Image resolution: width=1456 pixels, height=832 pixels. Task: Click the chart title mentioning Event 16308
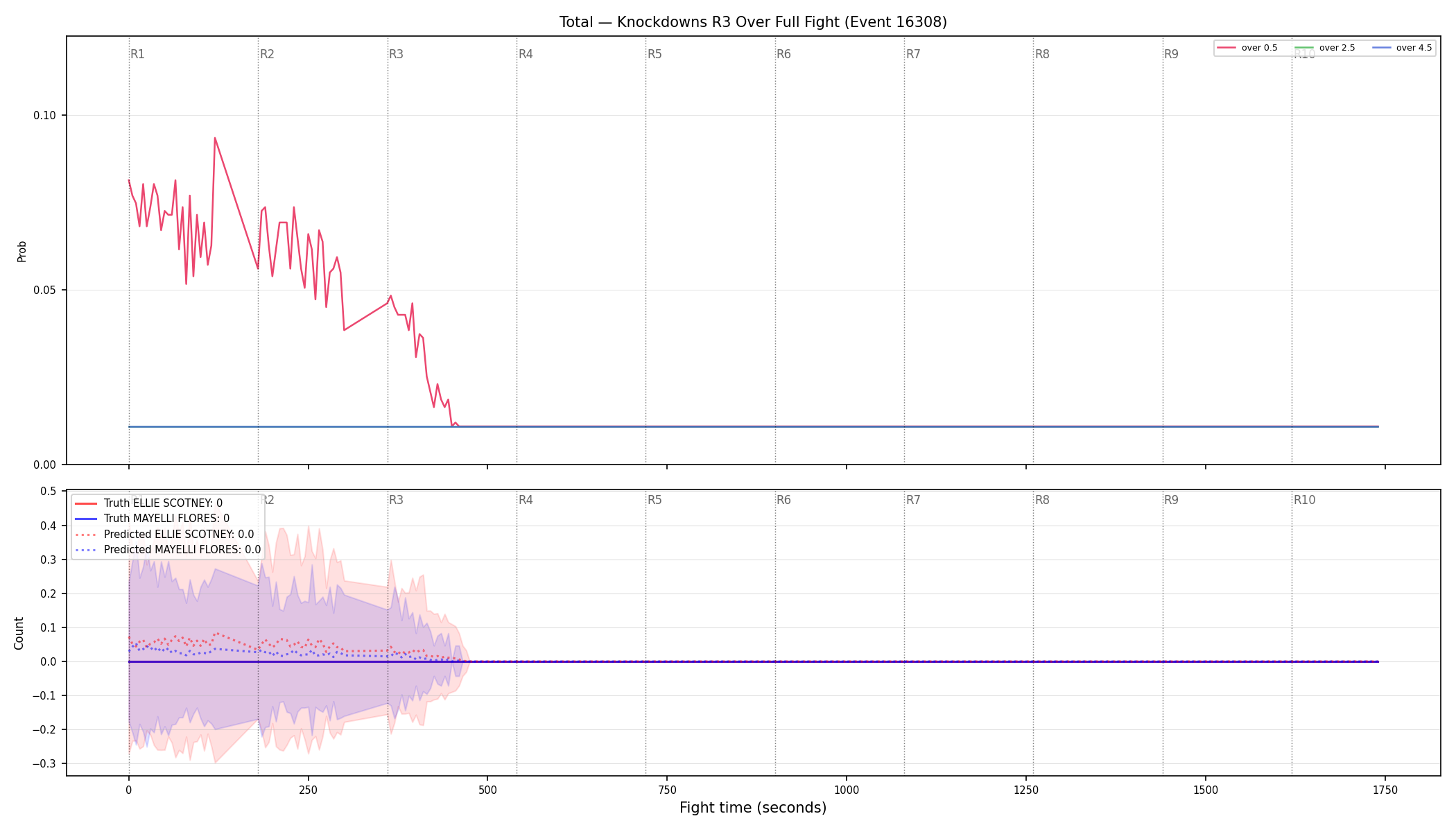coord(753,22)
